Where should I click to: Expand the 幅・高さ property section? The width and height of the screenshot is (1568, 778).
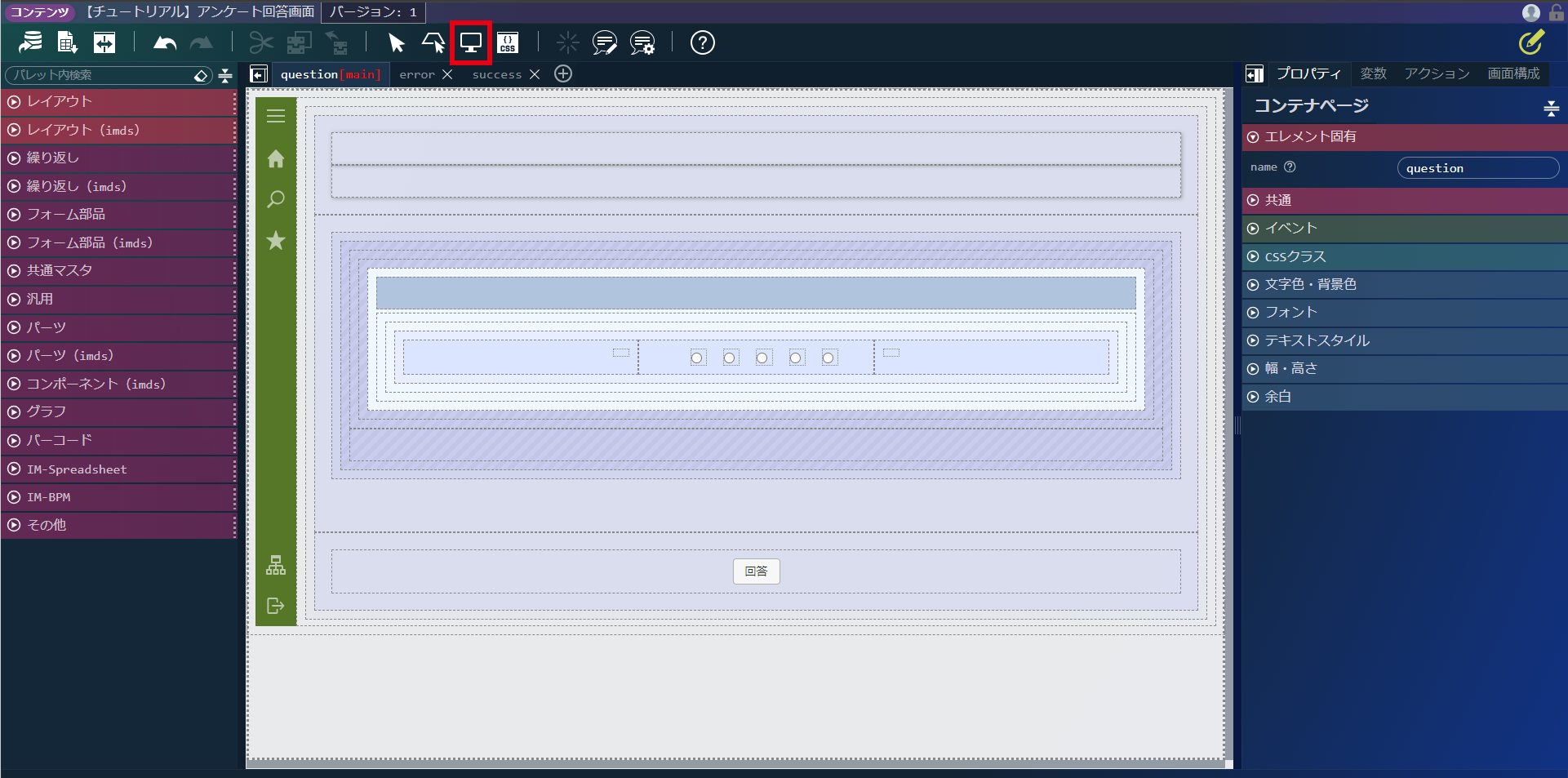(x=1404, y=369)
